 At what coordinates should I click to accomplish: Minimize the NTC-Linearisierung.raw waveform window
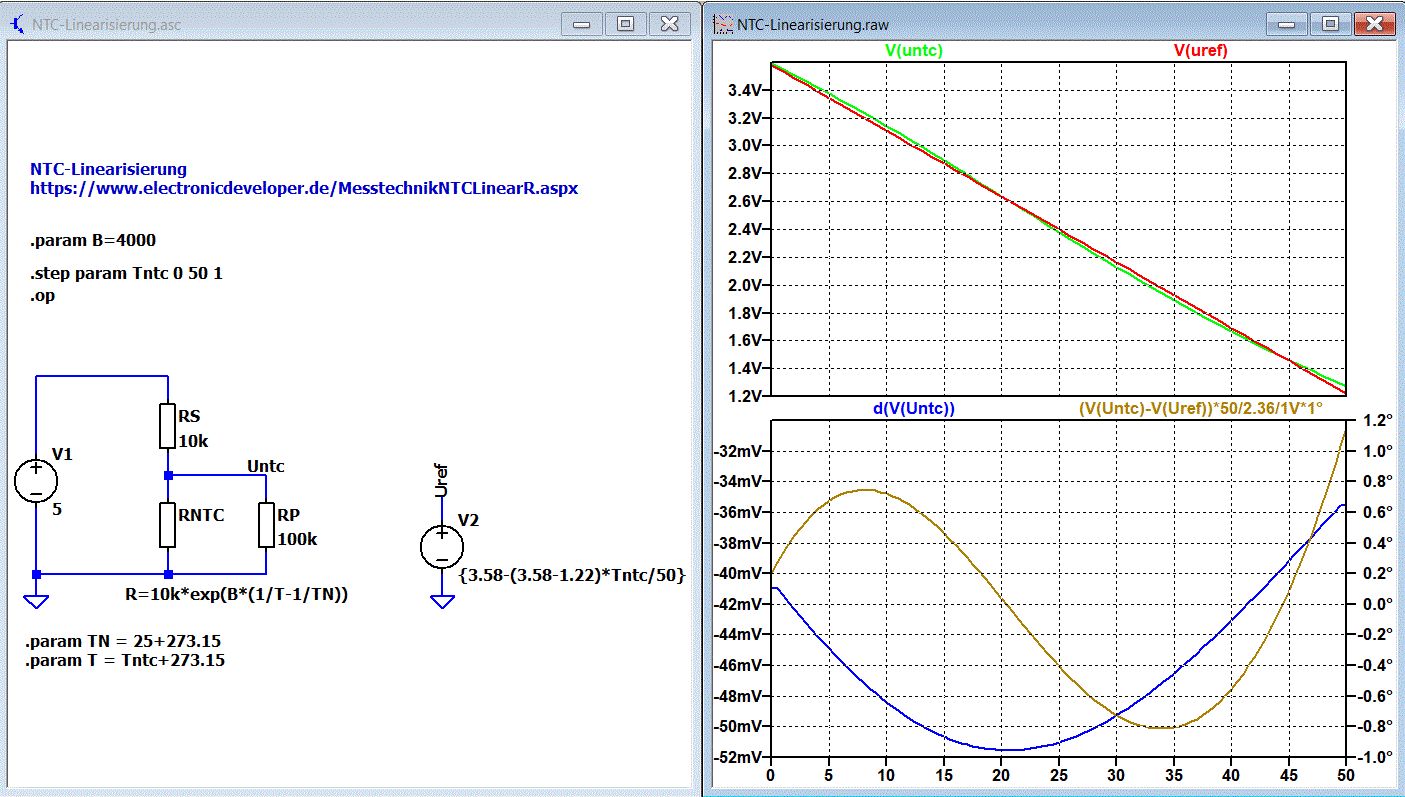(1287, 24)
